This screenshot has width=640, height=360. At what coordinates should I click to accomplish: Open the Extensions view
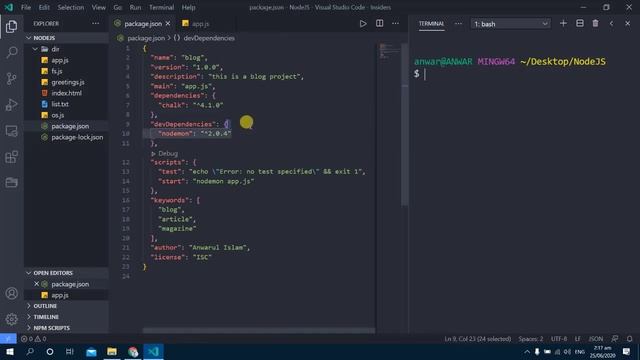pos(11,157)
